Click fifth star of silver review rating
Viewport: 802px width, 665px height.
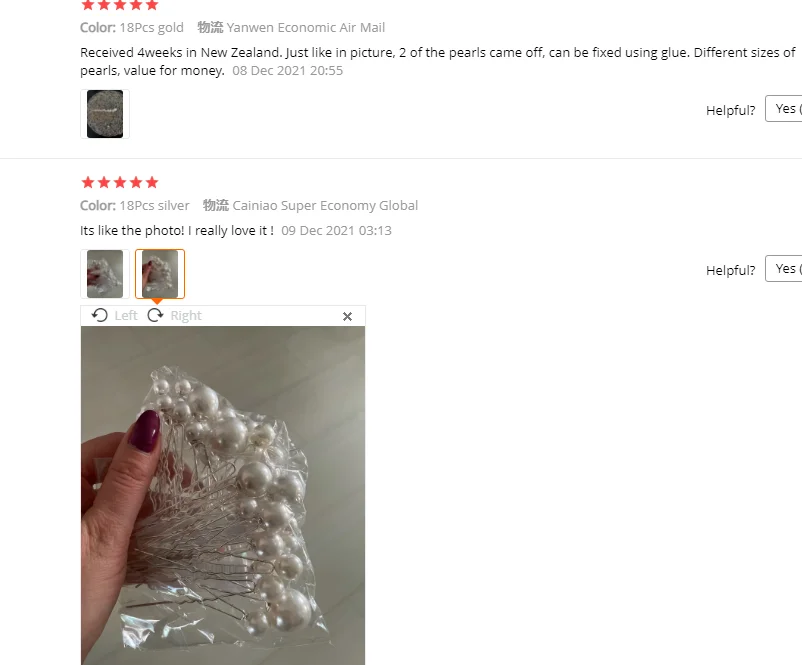[152, 182]
